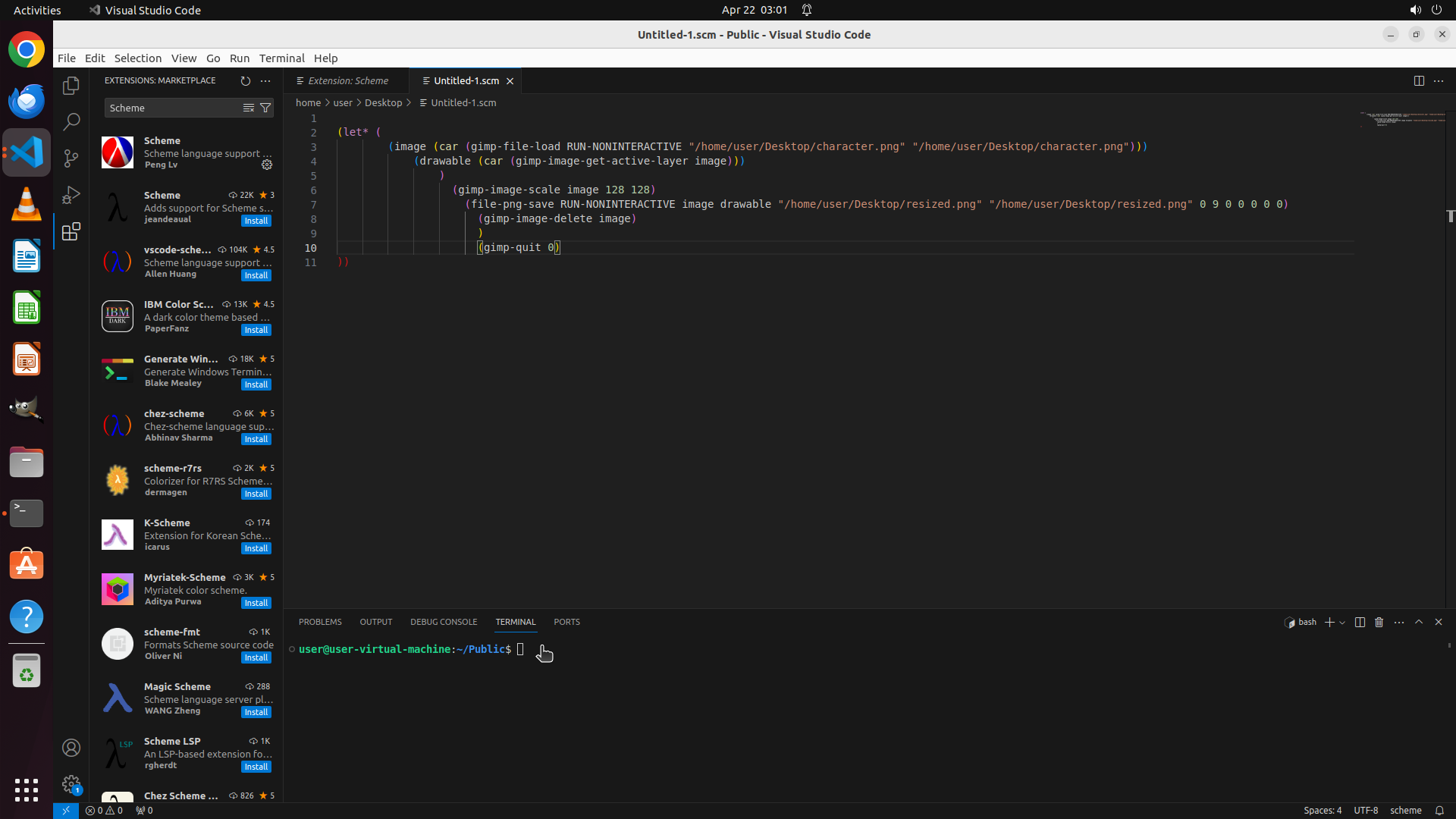Install the chez-scheme extension

tap(256, 439)
